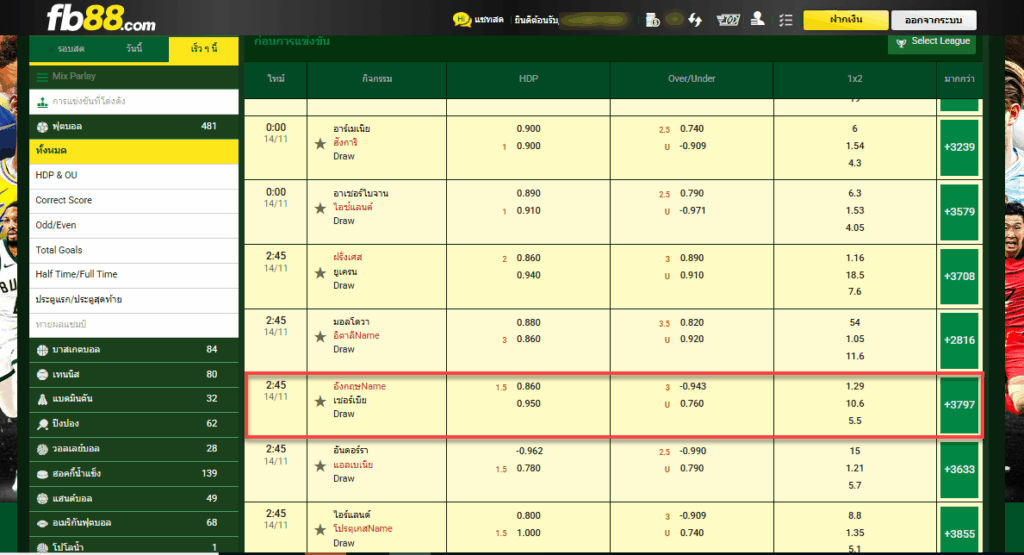This screenshot has width=1024, height=555.
Task: Click the badminton shuttlecock icon
Action: 42,400
